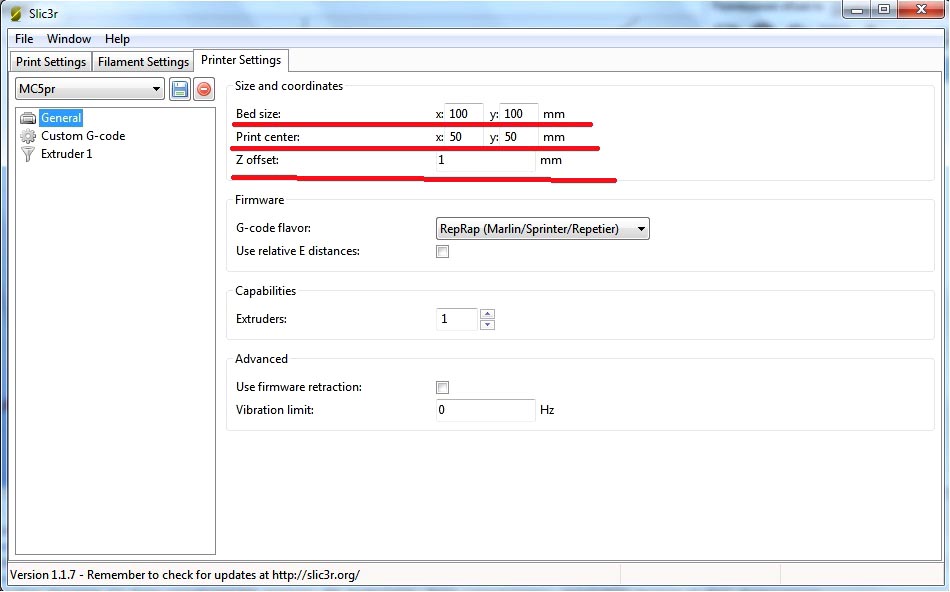The image size is (950, 592).
Task: Click the 'Capabilities' group heading
Action: [265, 291]
